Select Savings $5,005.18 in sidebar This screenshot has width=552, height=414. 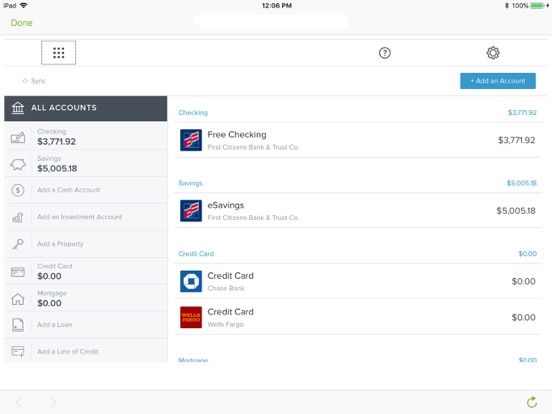click(x=86, y=163)
